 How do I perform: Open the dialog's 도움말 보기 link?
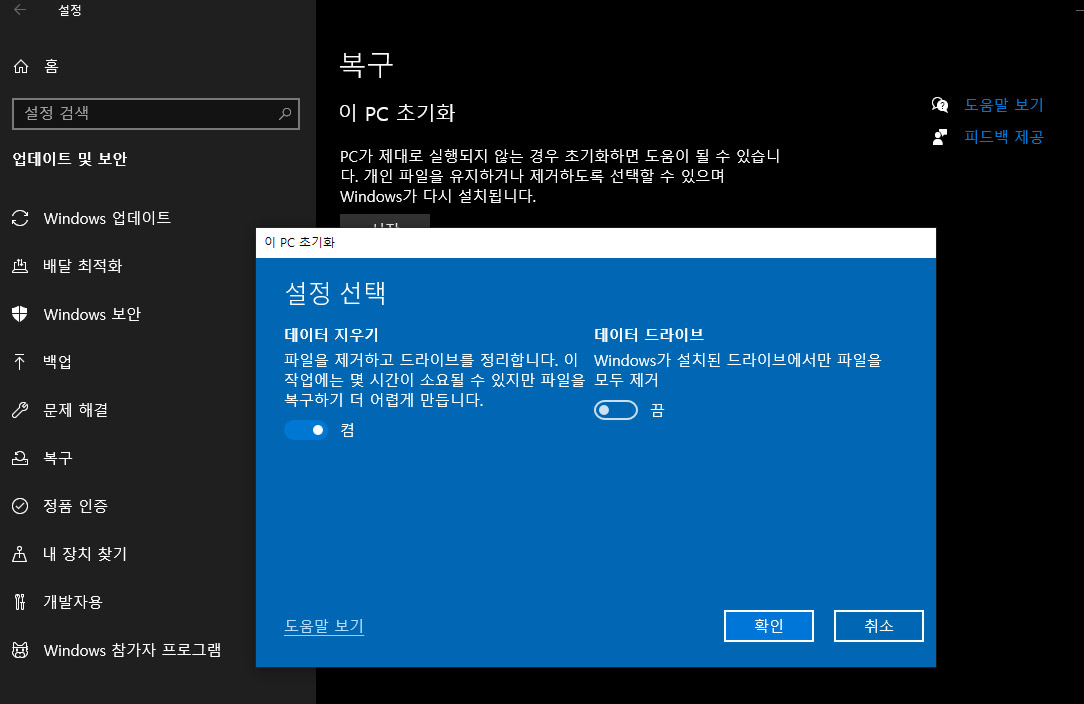(323, 626)
